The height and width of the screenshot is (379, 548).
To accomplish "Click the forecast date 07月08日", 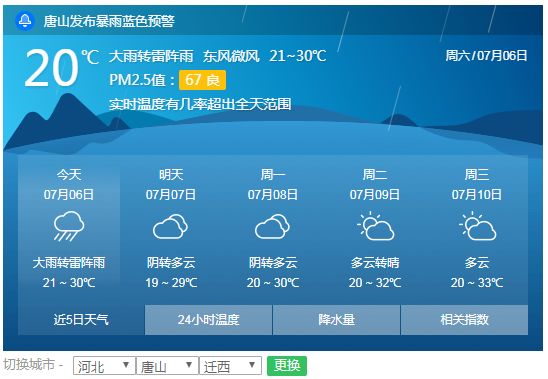I will tap(273, 194).
